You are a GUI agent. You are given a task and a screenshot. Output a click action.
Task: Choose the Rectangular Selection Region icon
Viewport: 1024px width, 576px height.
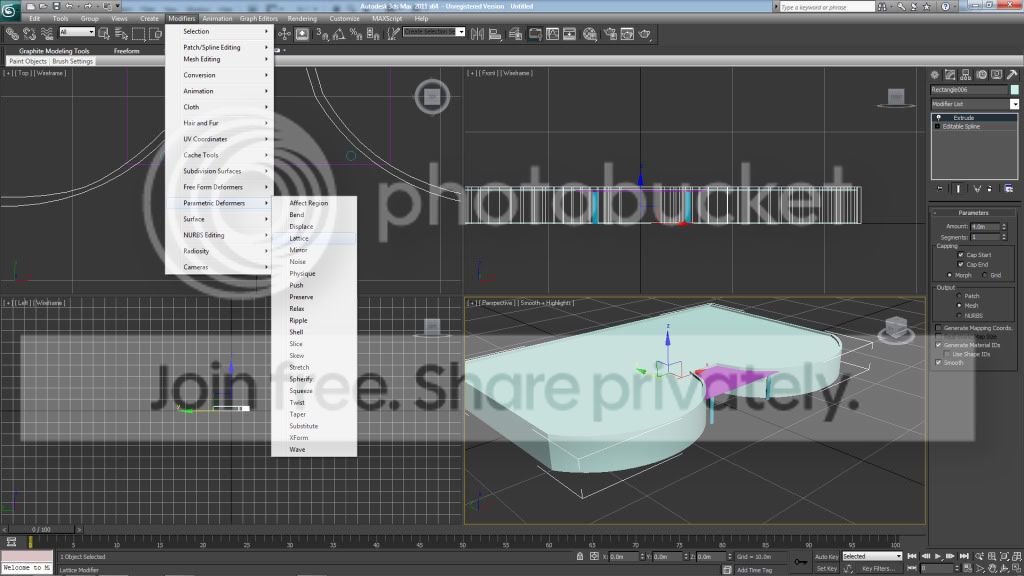(138, 34)
